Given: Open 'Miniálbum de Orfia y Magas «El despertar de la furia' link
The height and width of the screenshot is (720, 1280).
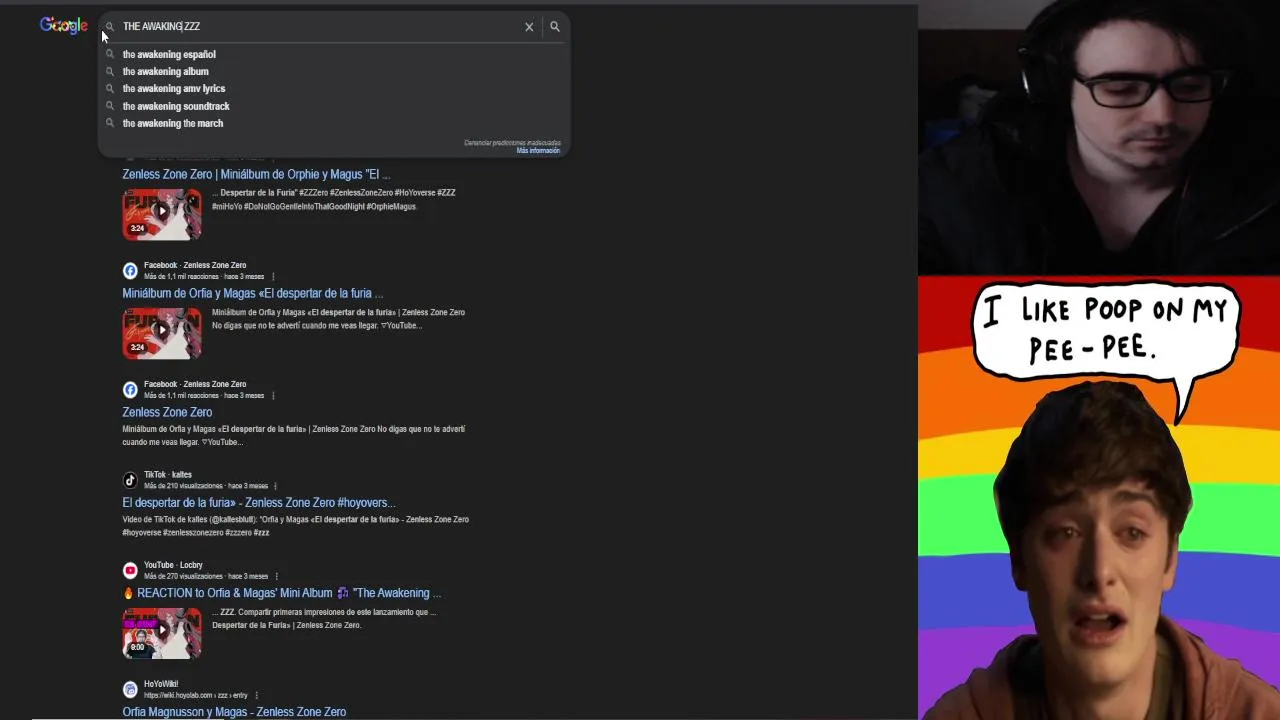Looking at the screenshot, I should pos(252,293).
